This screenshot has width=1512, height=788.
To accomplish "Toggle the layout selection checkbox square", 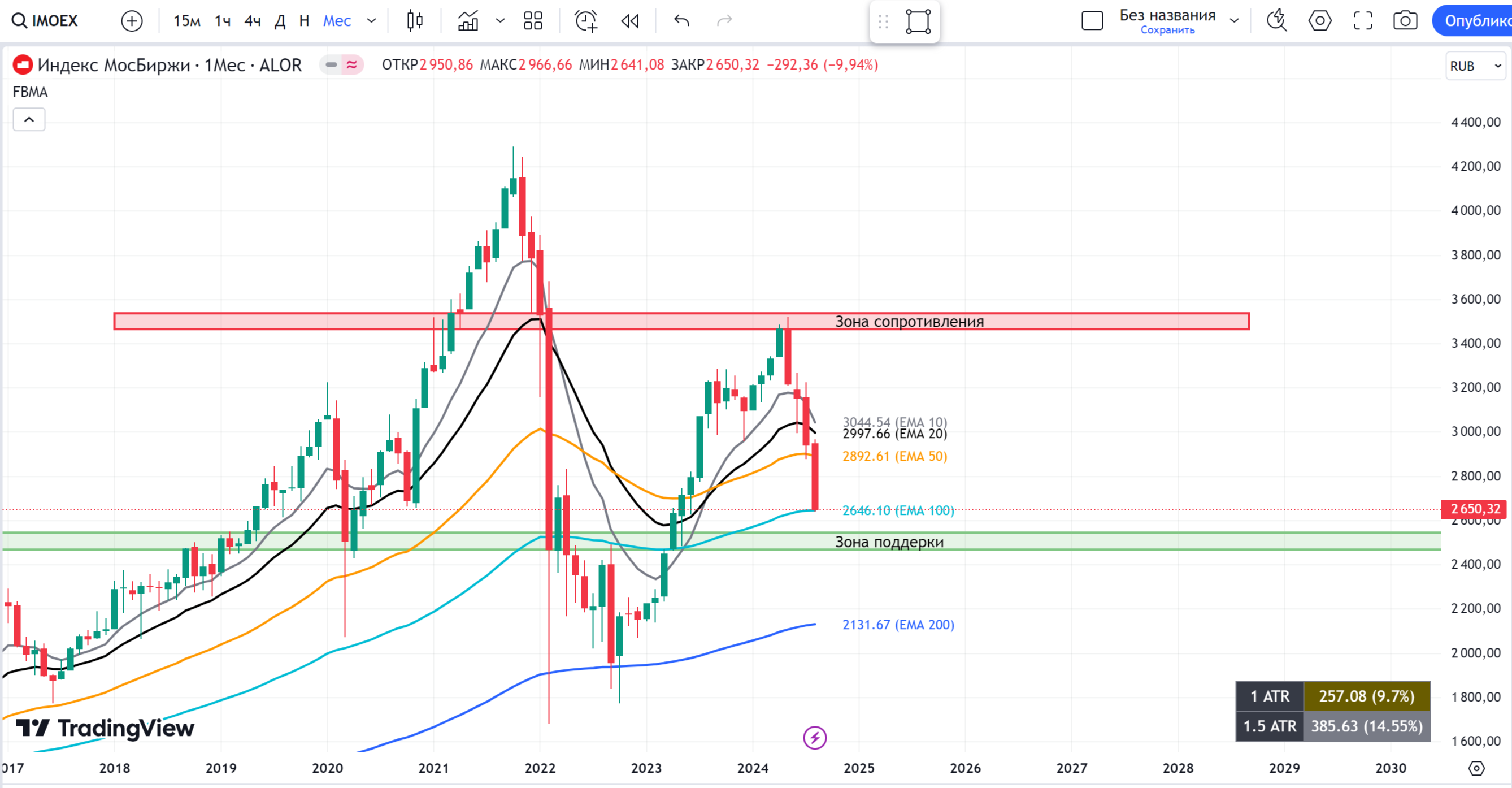I will (1092, 21).
